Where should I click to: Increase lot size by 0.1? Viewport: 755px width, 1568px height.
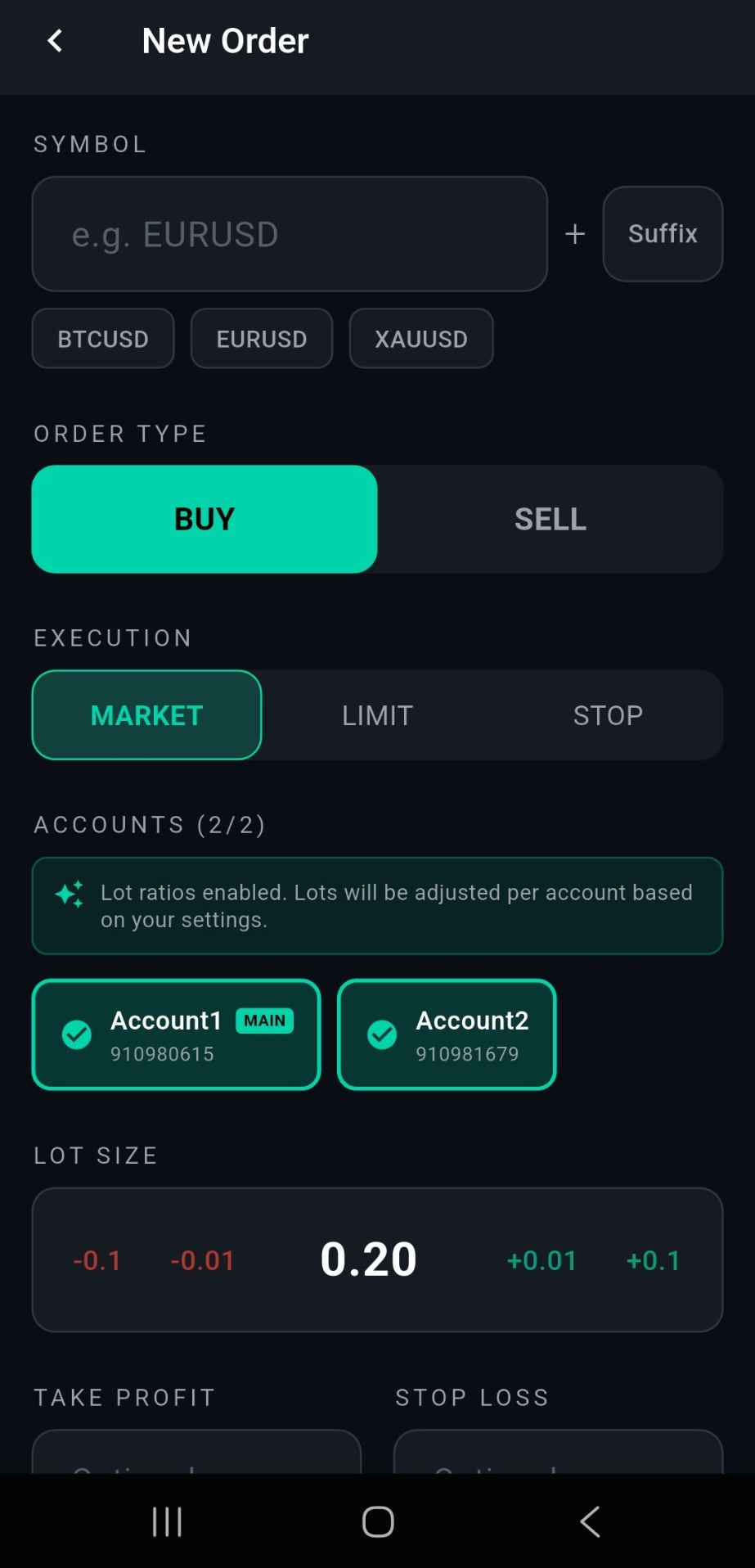point(652,1260)
